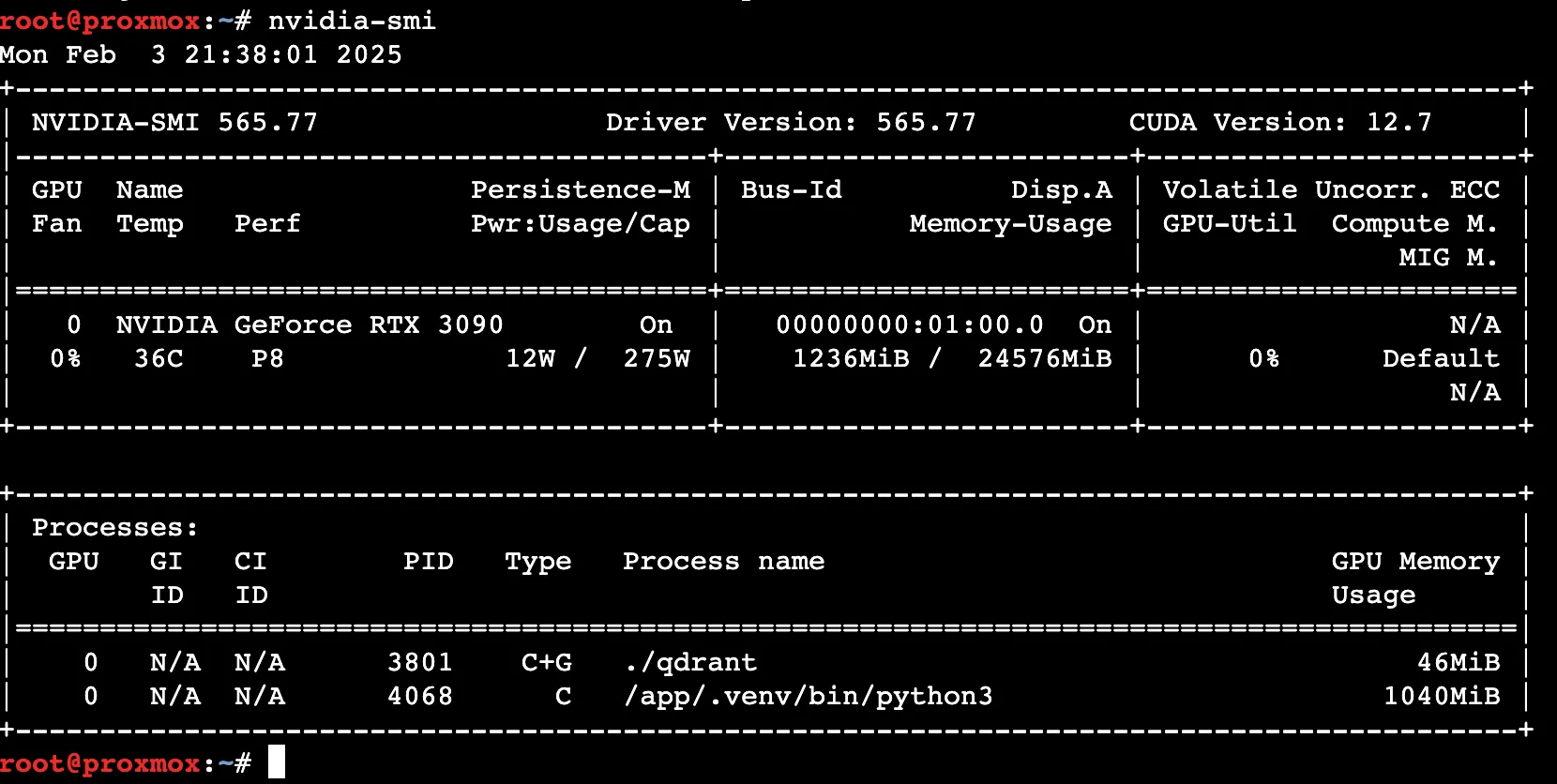Click the P8 performance state
1557x784 pixels.
pyautogui.click(x=267, y=358)
